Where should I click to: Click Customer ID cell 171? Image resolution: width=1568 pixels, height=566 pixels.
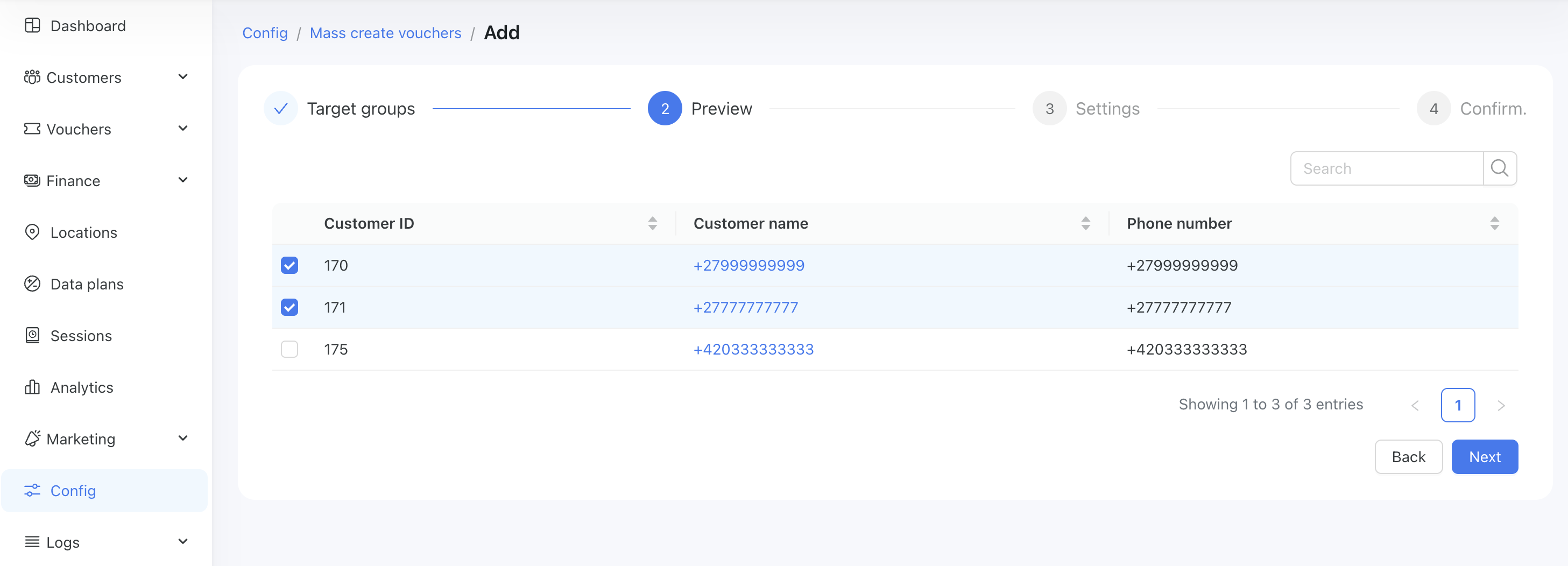click(x=335, y=307)
